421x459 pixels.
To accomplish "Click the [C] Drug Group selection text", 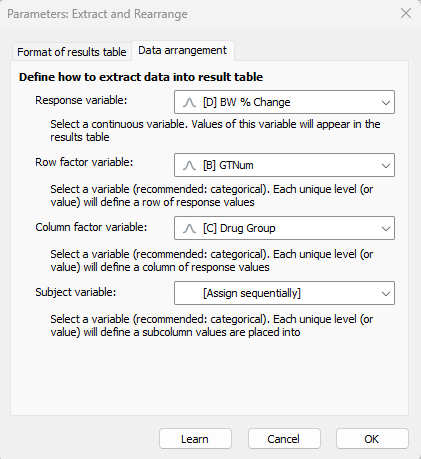I will pos(239,228).
